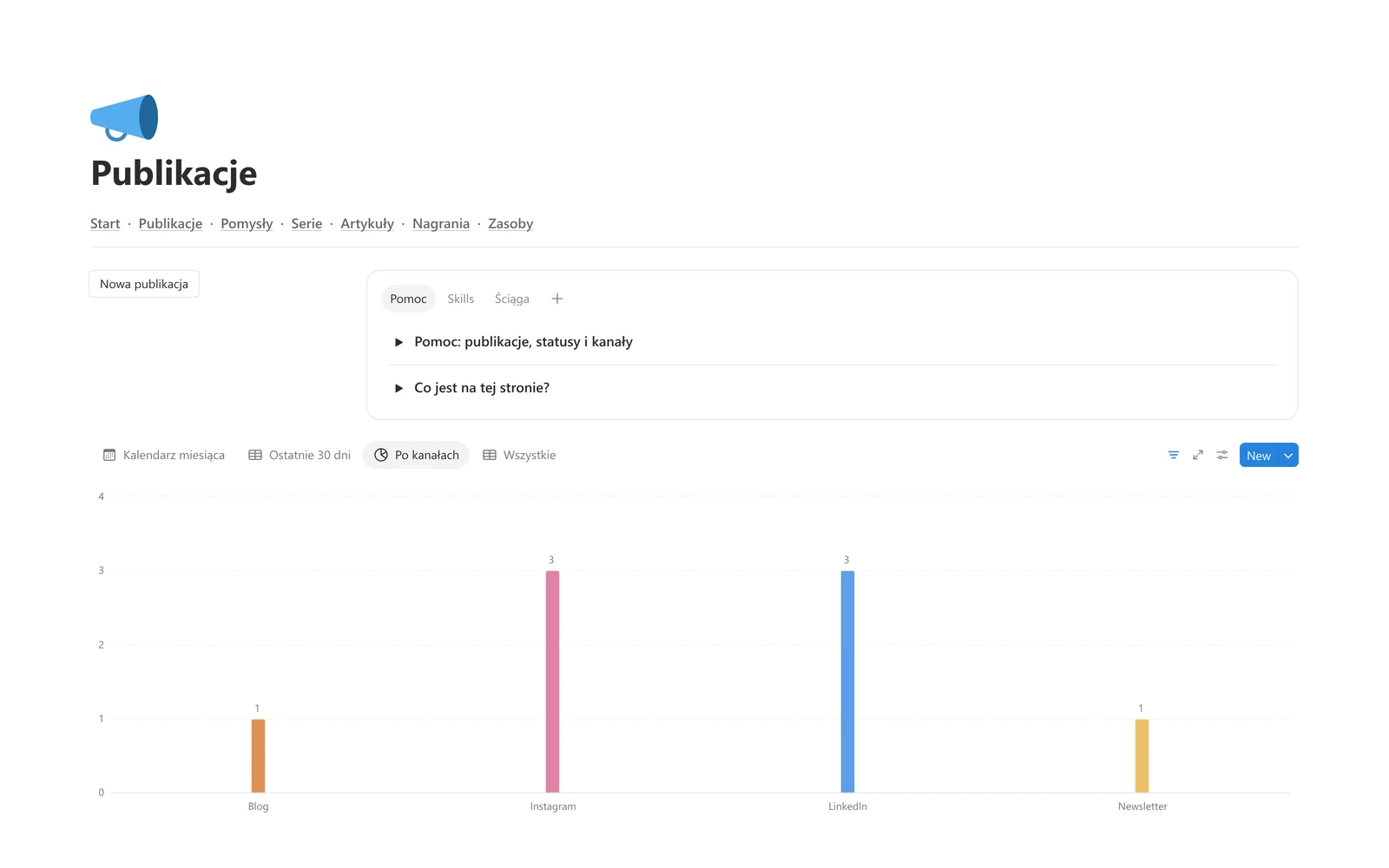Viewport: 1389px width, 868px height.
Task: Click the pie chart icon of Po kanałach
Action: tap(381, 455)
